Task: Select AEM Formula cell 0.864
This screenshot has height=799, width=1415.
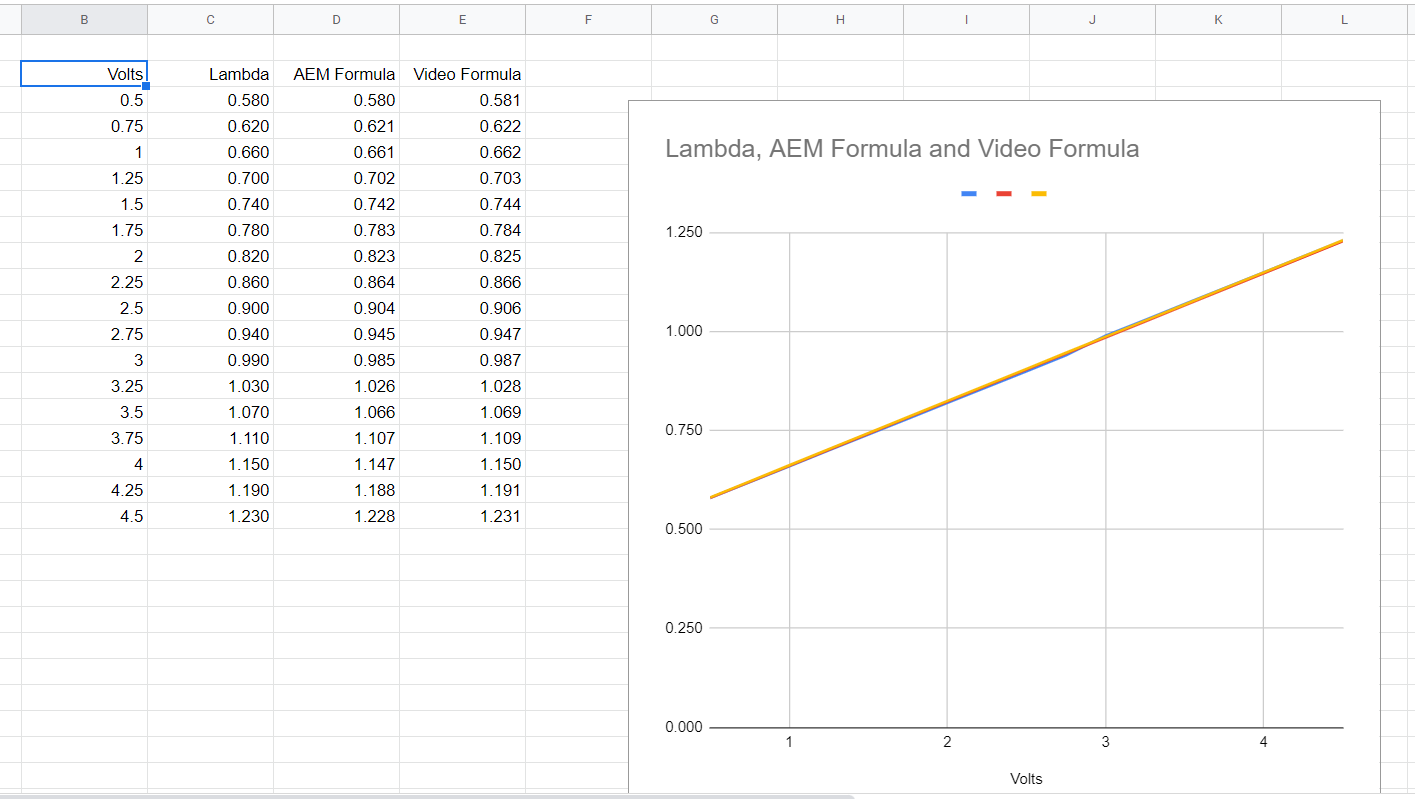Action: [x=336, y=282]
